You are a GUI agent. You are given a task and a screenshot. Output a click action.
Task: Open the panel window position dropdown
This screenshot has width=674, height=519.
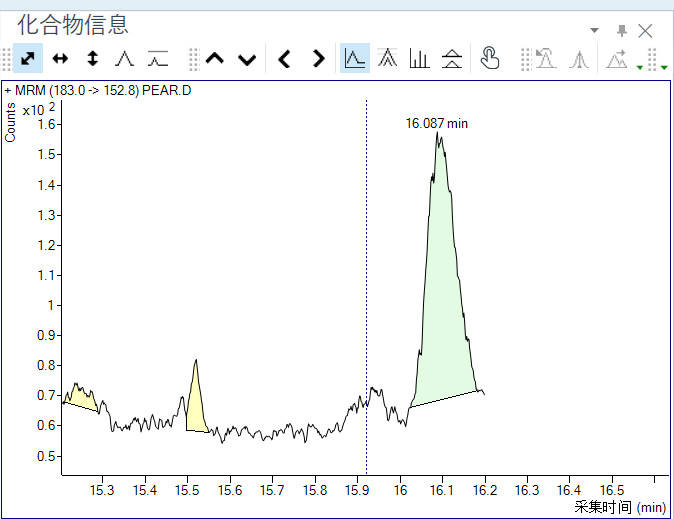pyautogui.click(x=594, y=30)
